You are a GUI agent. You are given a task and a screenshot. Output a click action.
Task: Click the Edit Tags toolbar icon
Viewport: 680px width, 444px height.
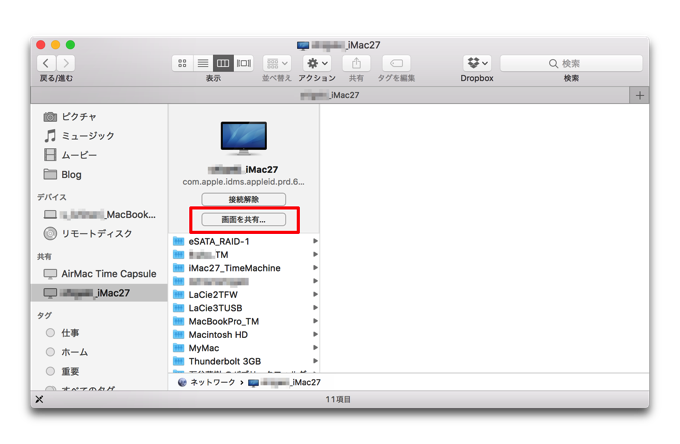pos(395,63)
